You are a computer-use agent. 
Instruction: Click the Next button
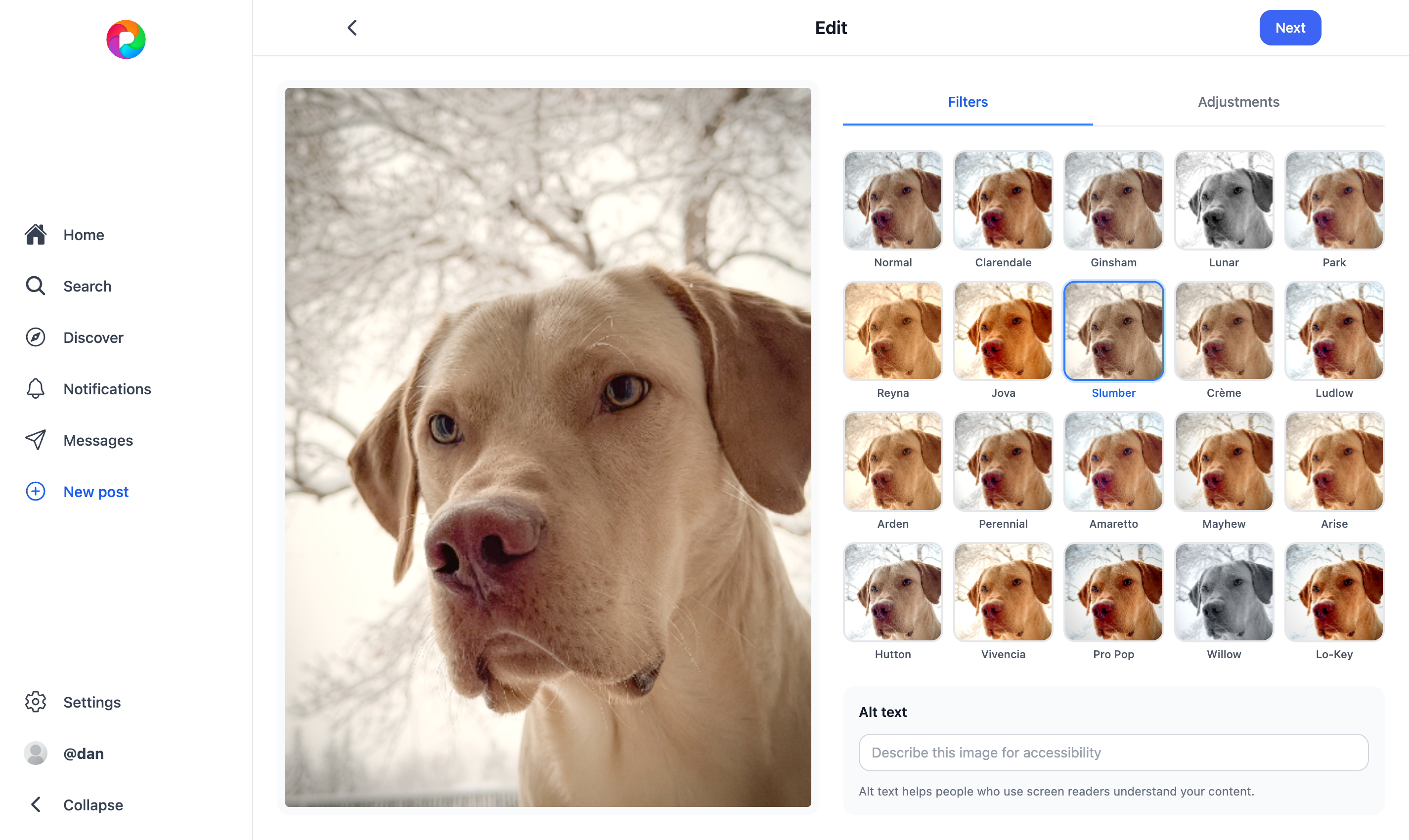click(1289, 28)
